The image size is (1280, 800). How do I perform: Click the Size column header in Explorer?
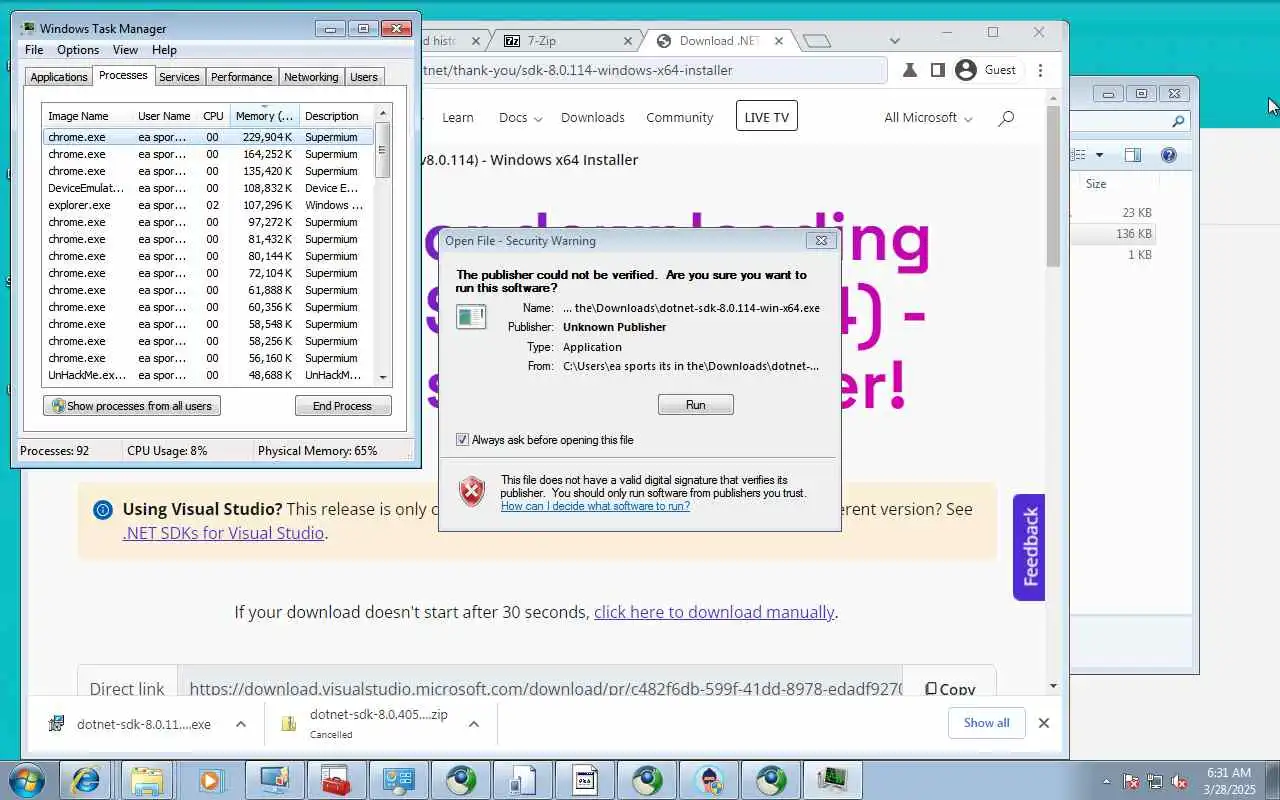1096,184
